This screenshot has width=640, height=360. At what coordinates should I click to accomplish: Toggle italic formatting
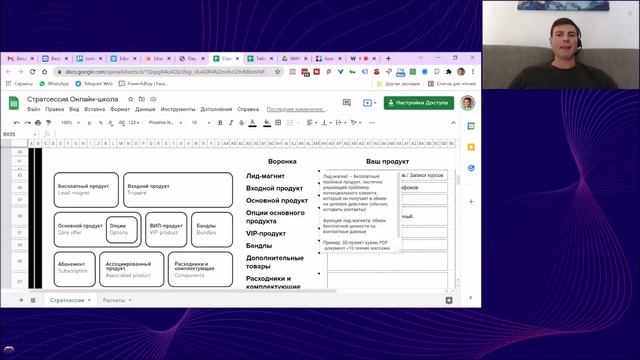[x=231, y=122]
